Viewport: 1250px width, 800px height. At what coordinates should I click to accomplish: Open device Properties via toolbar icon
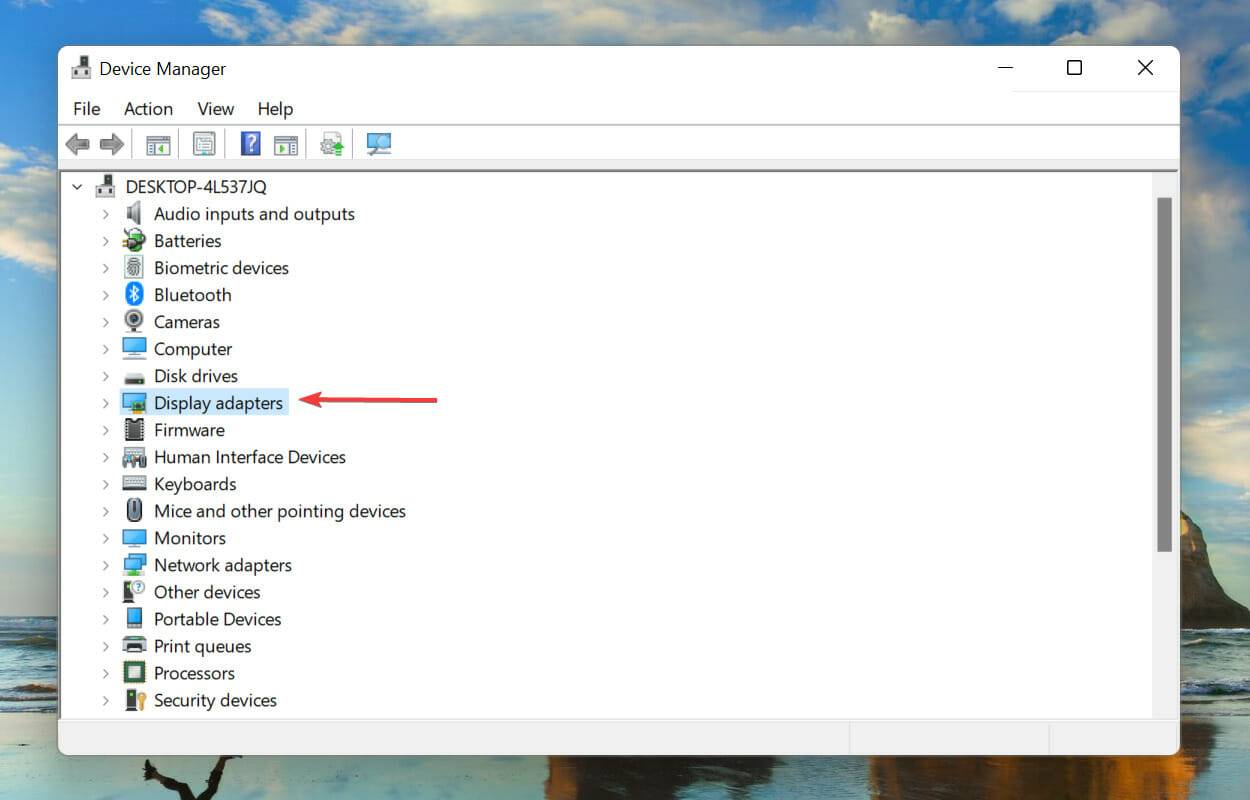click(x=204, y=144)
